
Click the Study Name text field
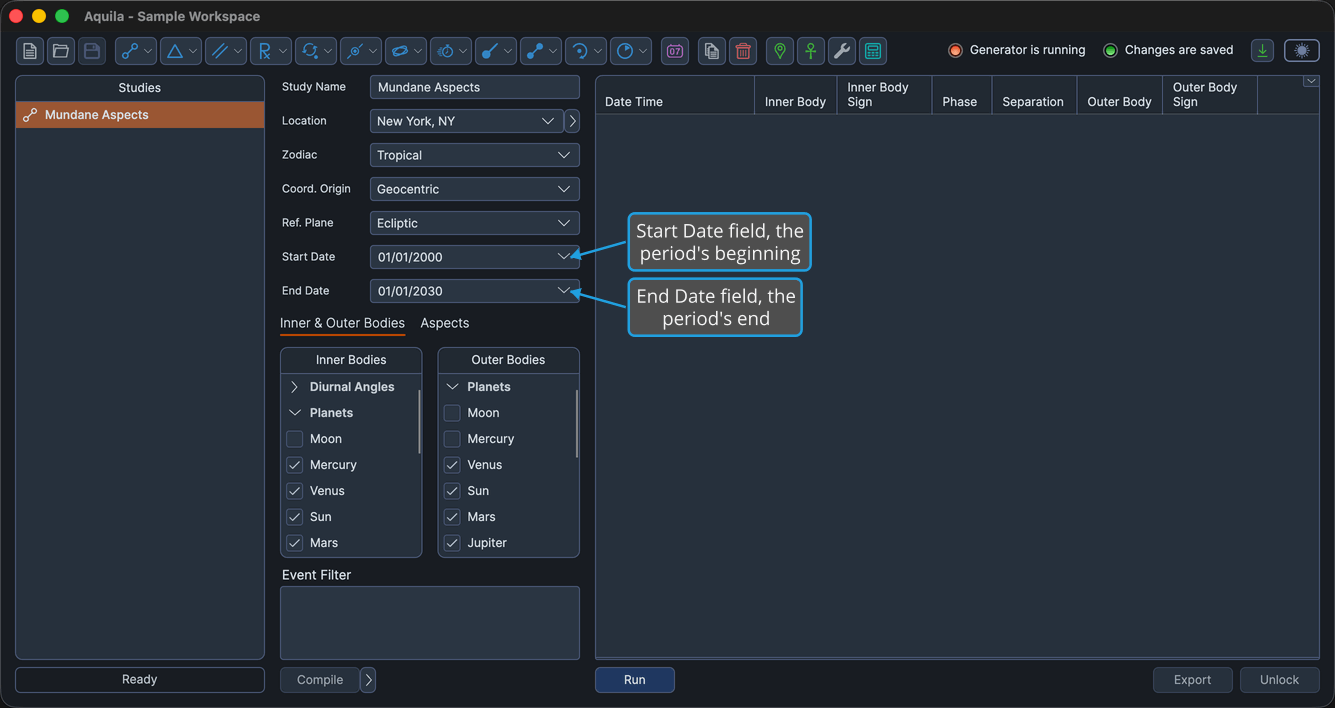click(x=474, y=87)
